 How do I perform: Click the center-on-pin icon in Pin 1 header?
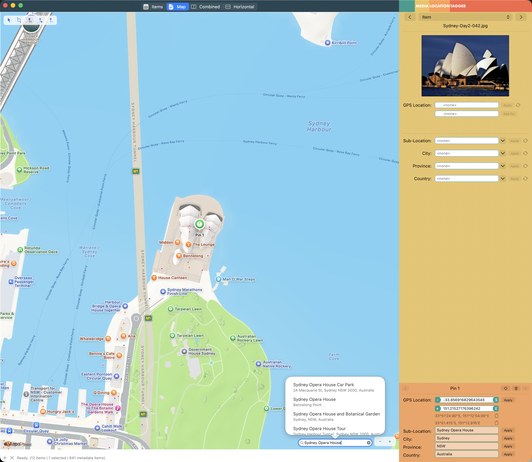tap(506, 388)
